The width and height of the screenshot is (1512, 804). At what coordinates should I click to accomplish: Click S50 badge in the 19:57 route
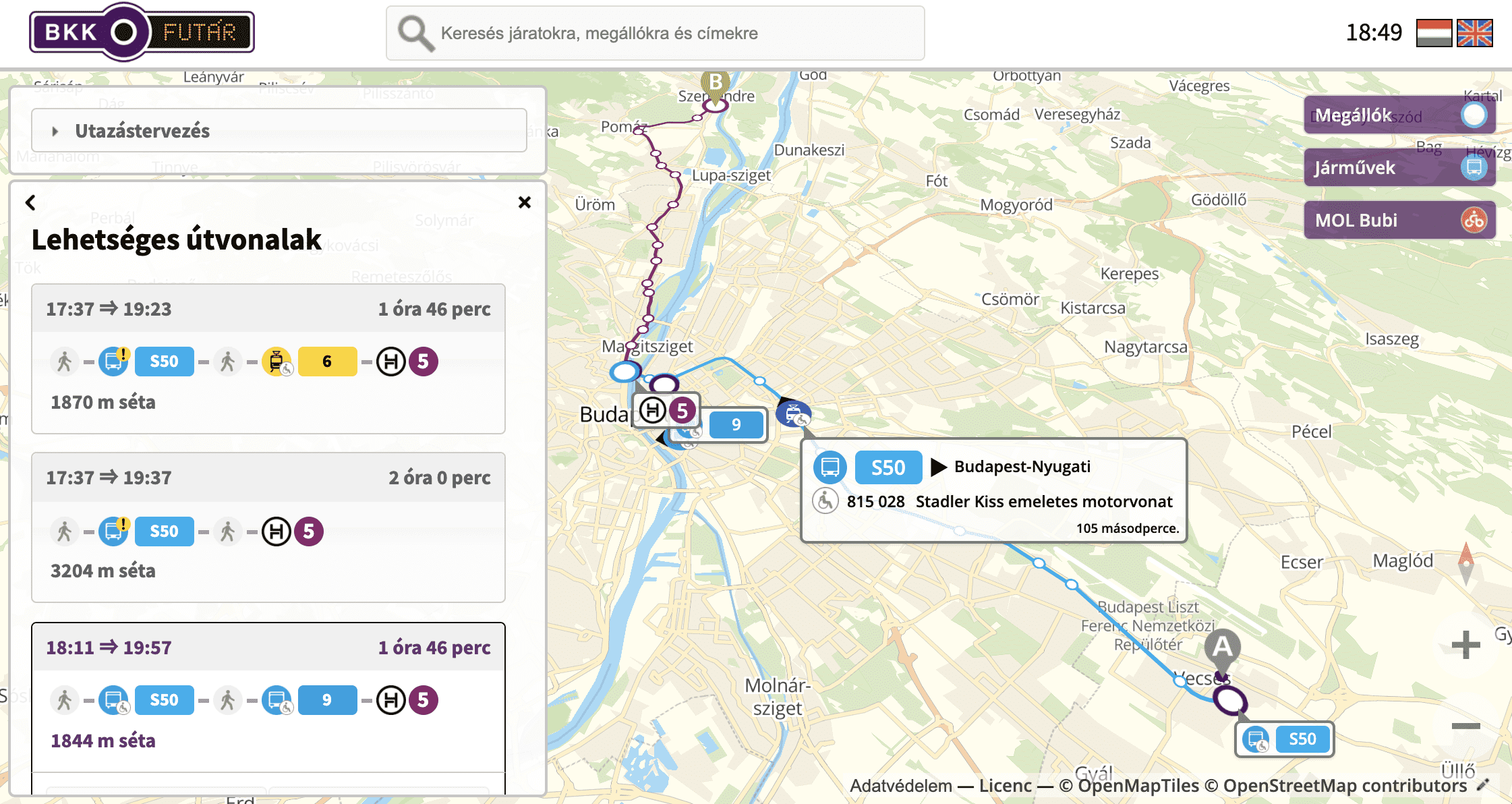(164, 700)
